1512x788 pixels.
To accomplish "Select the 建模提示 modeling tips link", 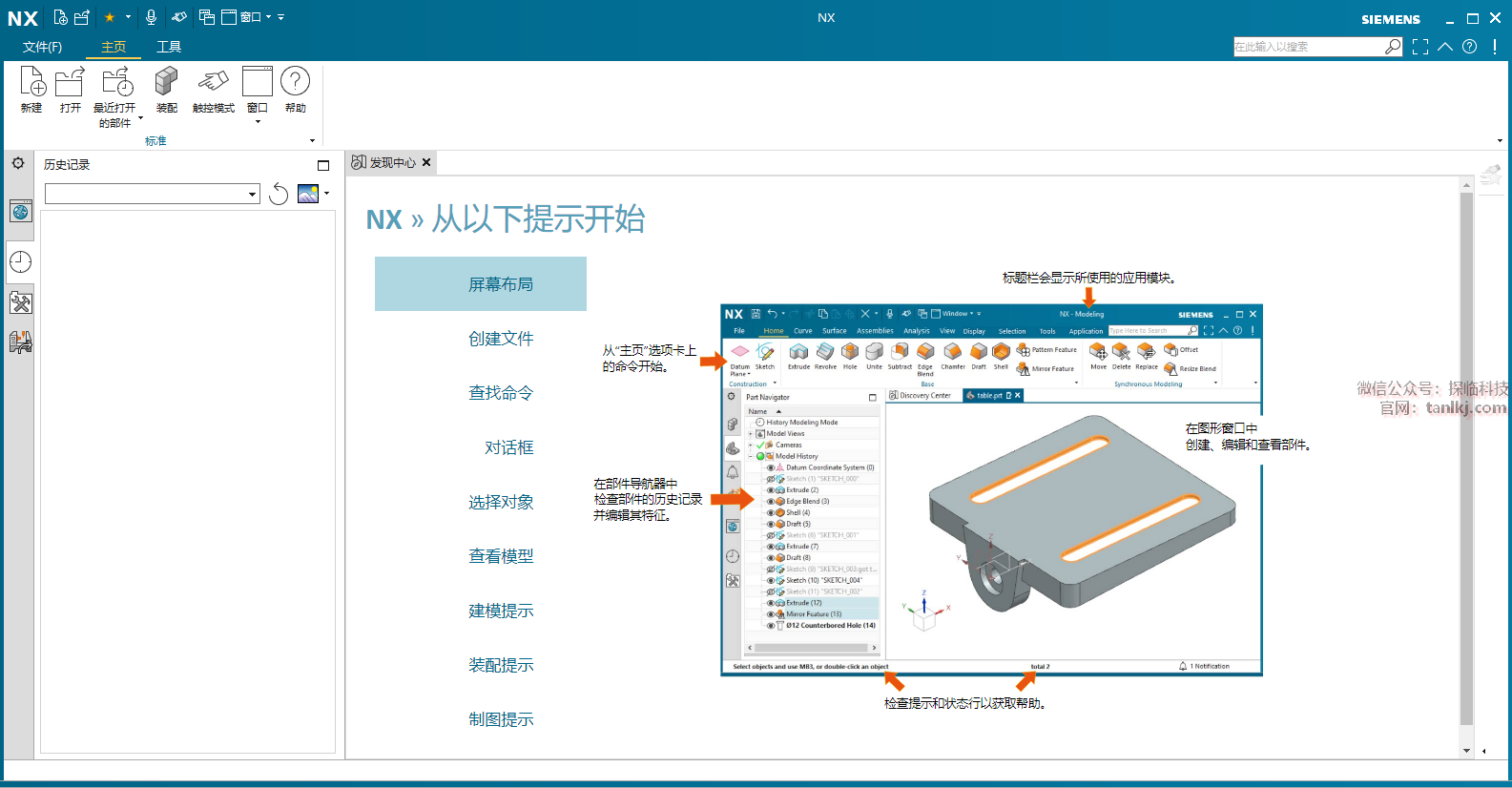I will (501, 611).
